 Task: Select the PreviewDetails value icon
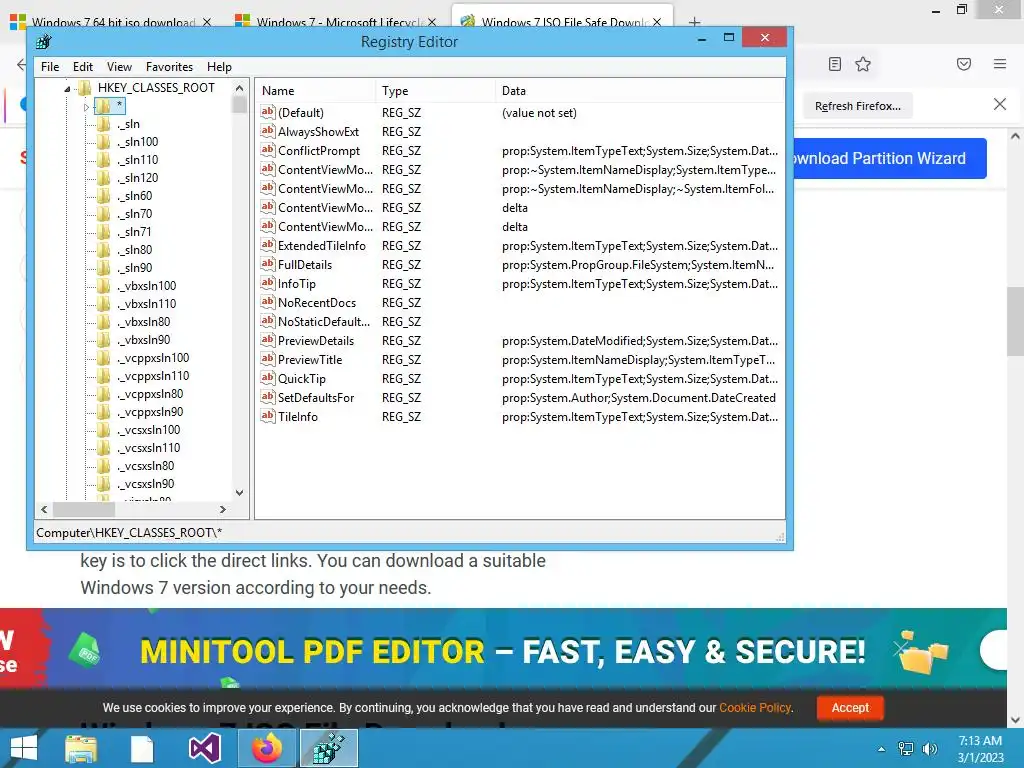click(267, 340)
